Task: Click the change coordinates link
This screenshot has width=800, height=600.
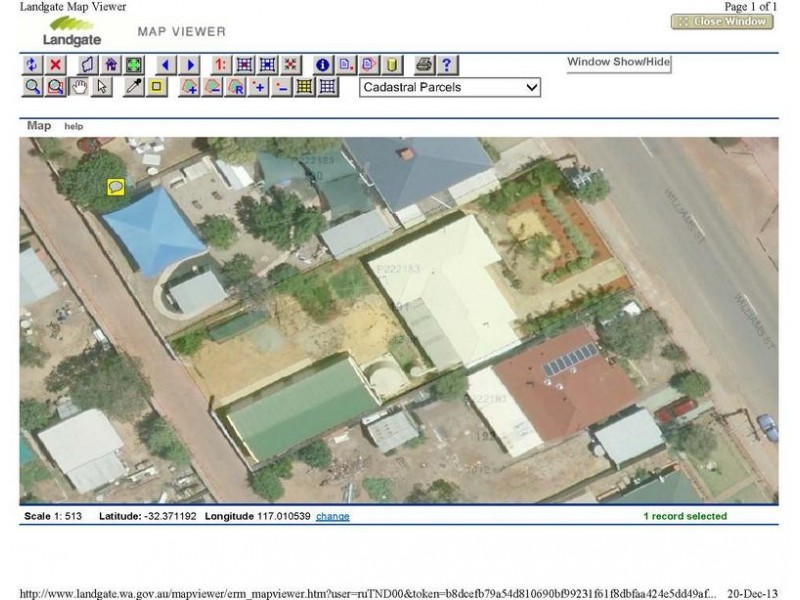Action: click(x=333, y=517)
